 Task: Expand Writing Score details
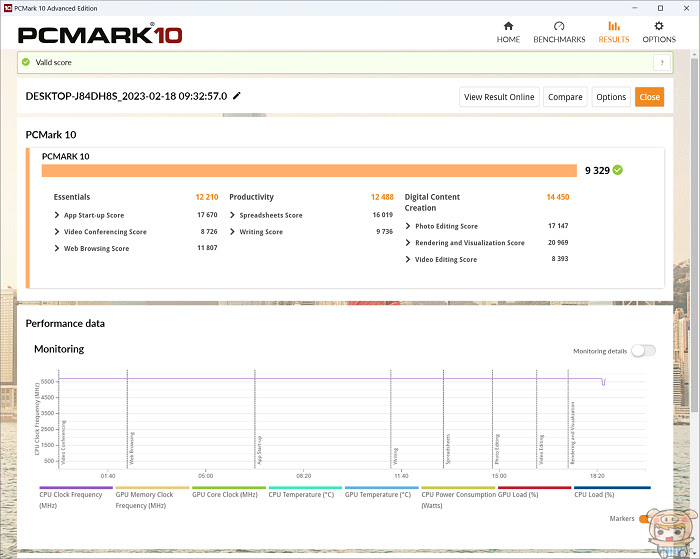tap(232, 232)
